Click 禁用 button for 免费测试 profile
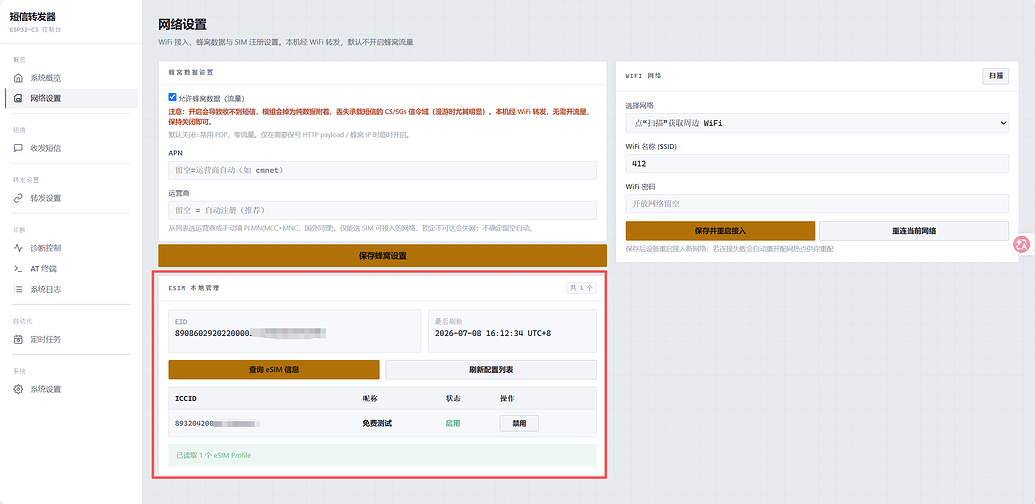The width and height of the screenshot is (1035, 504). pyautogui.click(x=519, y=424)
